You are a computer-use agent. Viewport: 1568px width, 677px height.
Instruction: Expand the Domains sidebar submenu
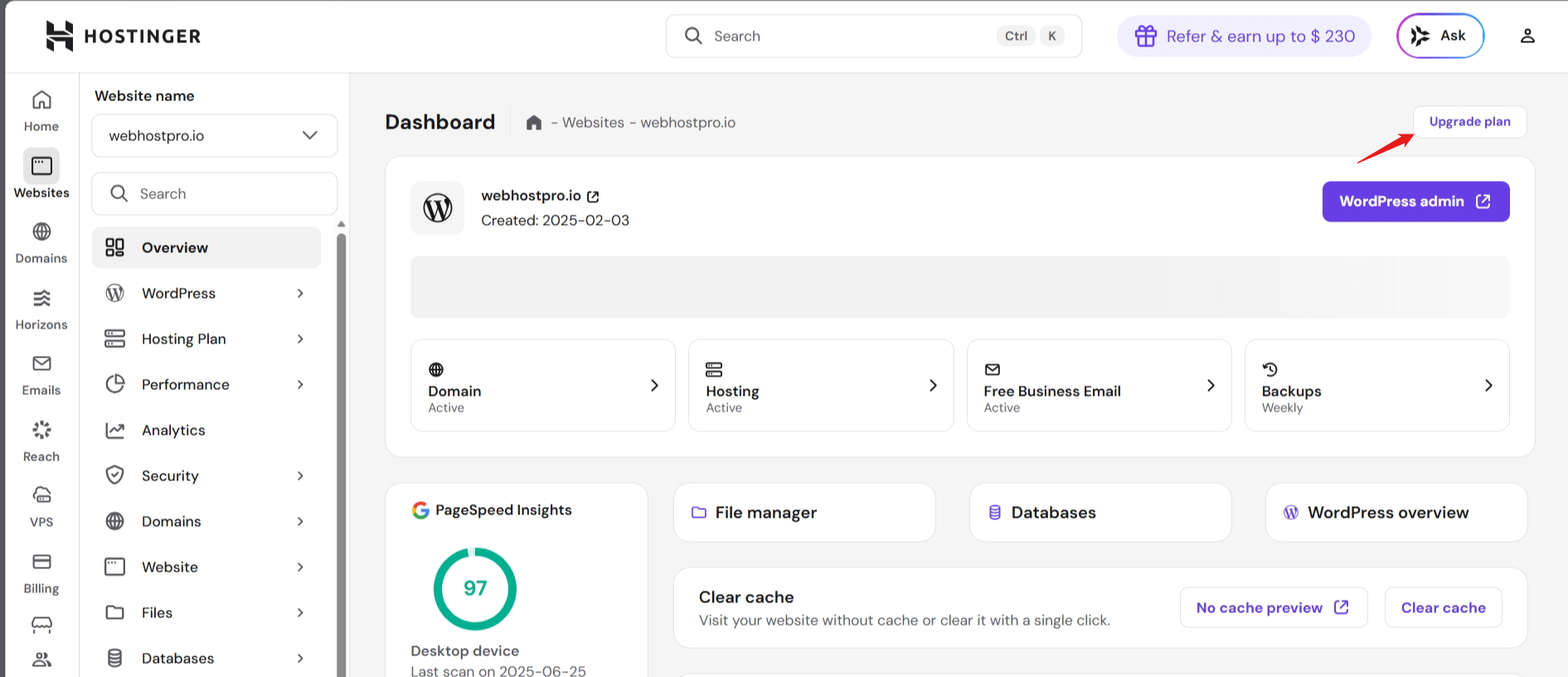206,521
